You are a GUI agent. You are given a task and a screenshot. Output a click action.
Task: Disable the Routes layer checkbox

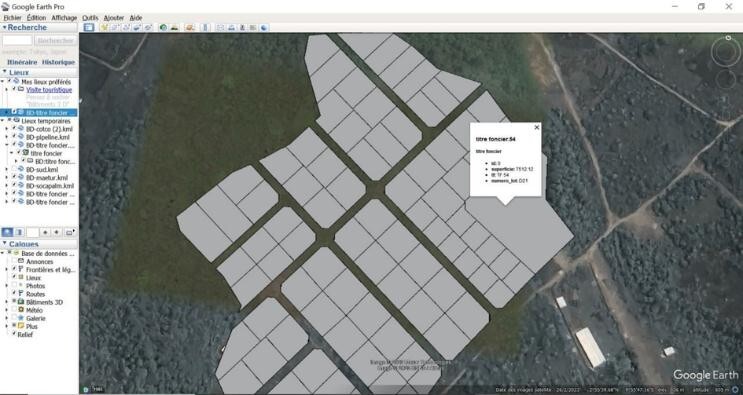pyautogui.click(x=14, y=293)
